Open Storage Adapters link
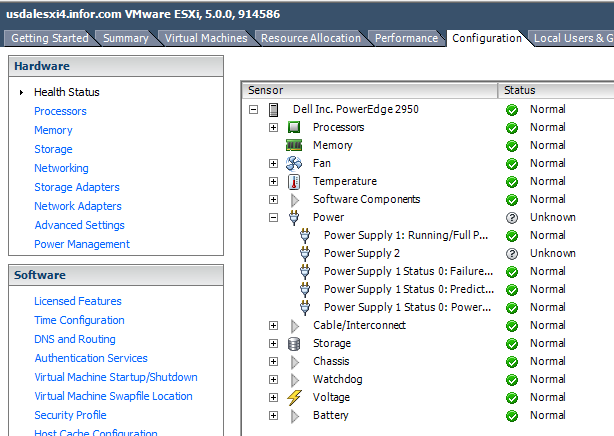 tap(77, 187)
